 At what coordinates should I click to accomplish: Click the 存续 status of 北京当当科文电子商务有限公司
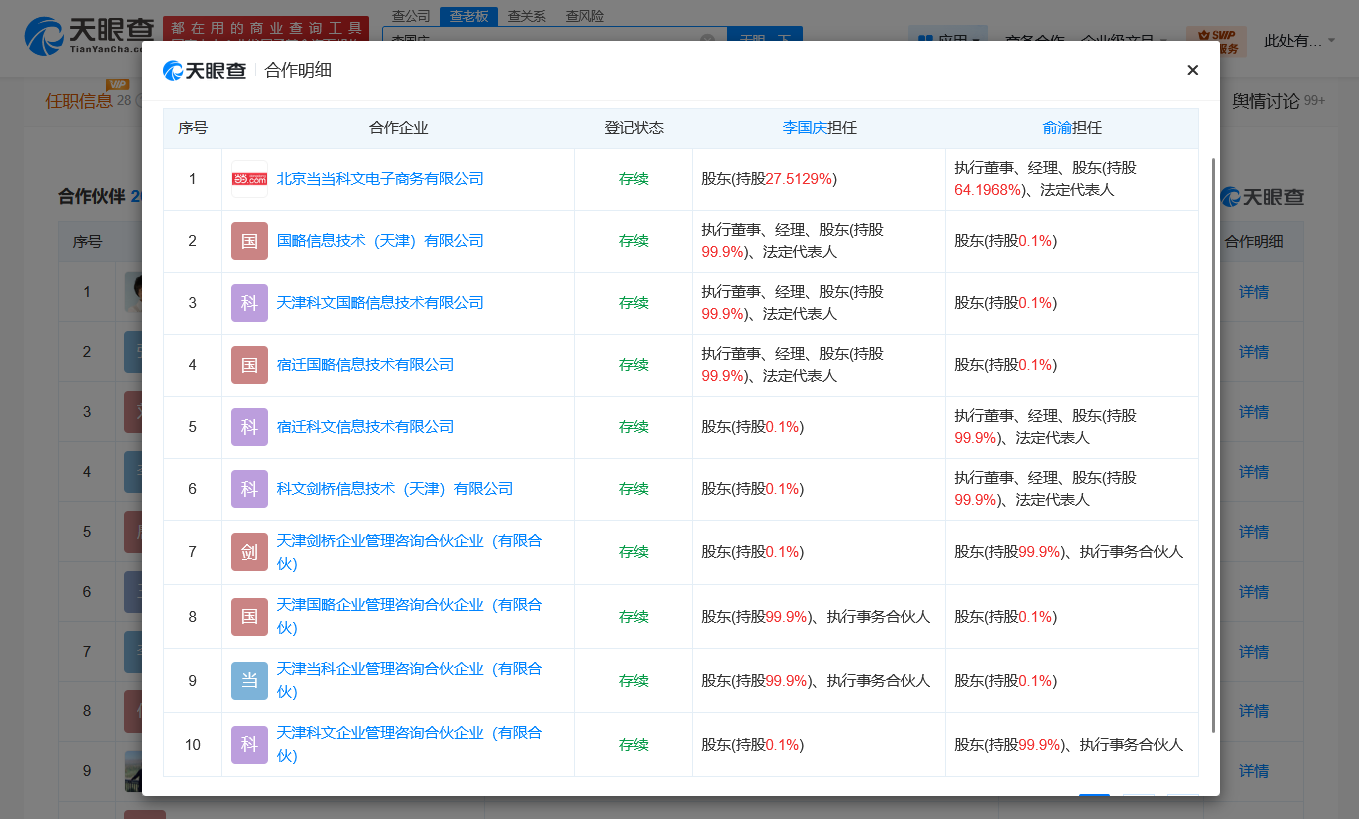pos(633,179)
